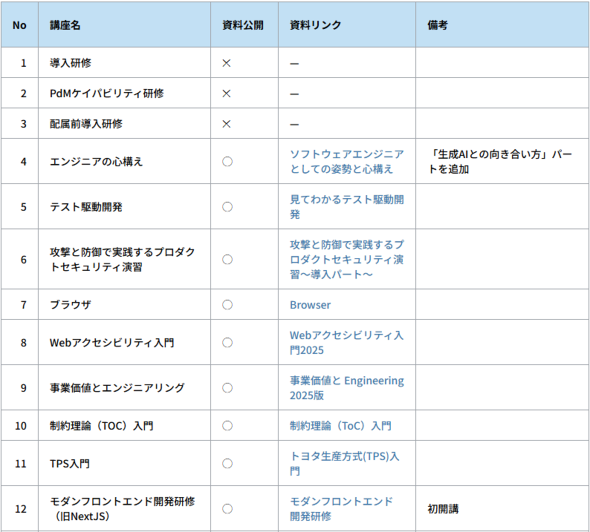Click the dash in the 導入研修 link column
The image size is (590, 532).
tap(294, 64)
